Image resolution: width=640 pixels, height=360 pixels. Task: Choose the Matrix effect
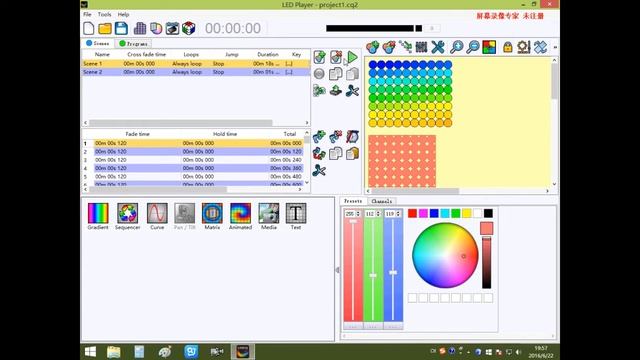(x=212, y=216)
